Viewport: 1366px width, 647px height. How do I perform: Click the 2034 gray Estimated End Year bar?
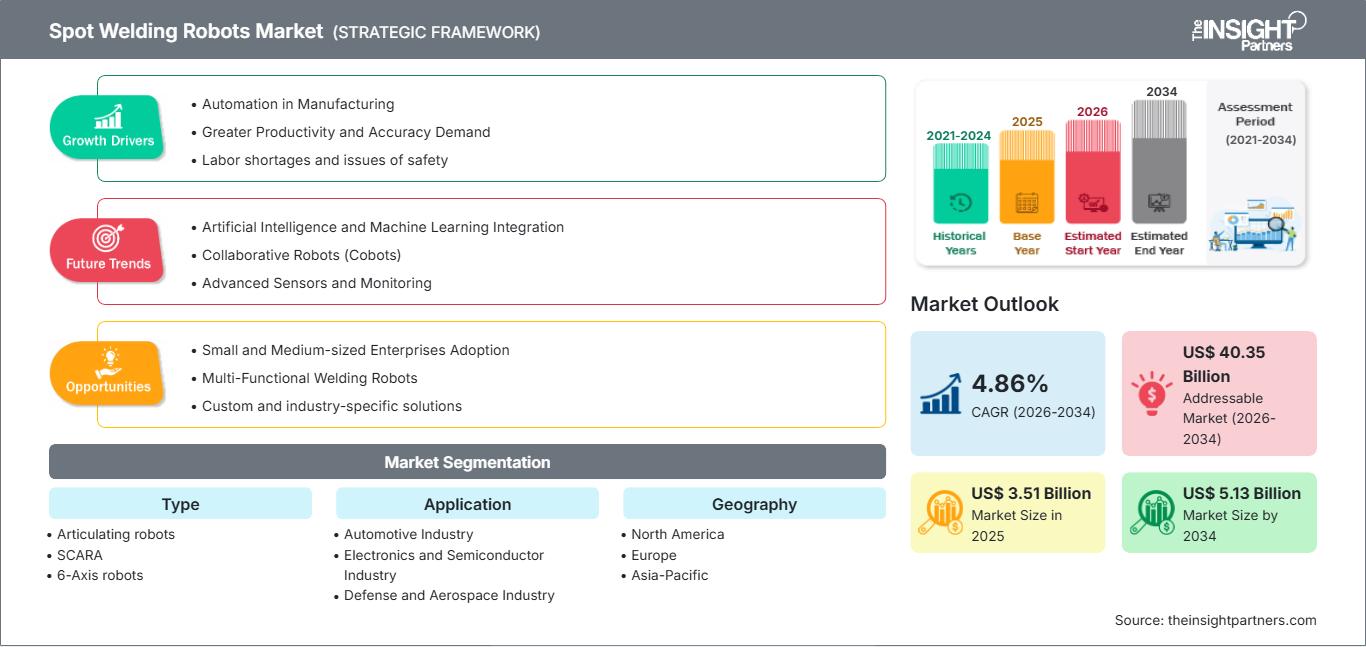pyautogui.click(x=1159, y=161)
